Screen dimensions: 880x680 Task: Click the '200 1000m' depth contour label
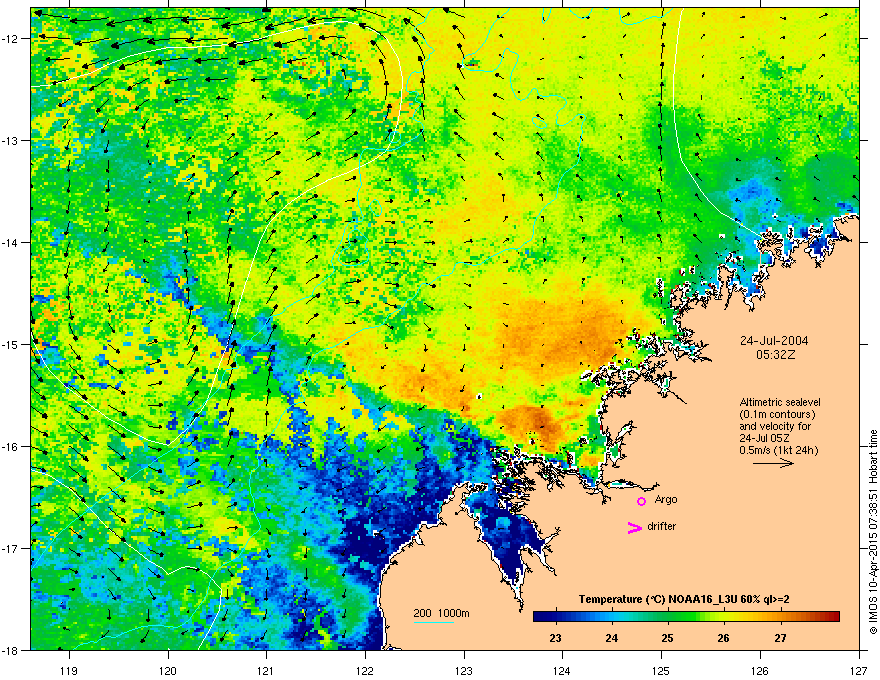tap(441, 613)
